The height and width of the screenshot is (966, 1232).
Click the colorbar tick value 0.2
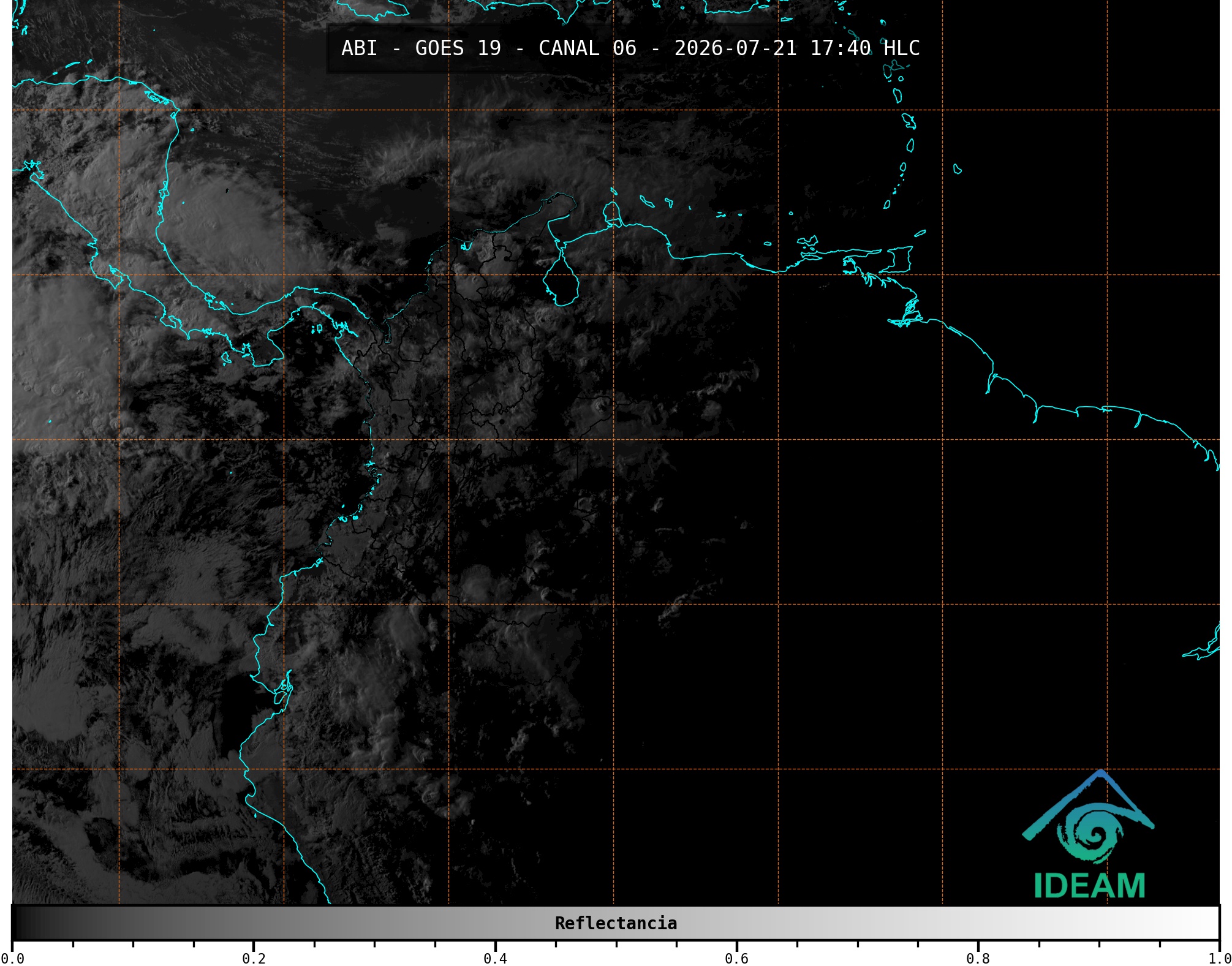tap(254, 958)
